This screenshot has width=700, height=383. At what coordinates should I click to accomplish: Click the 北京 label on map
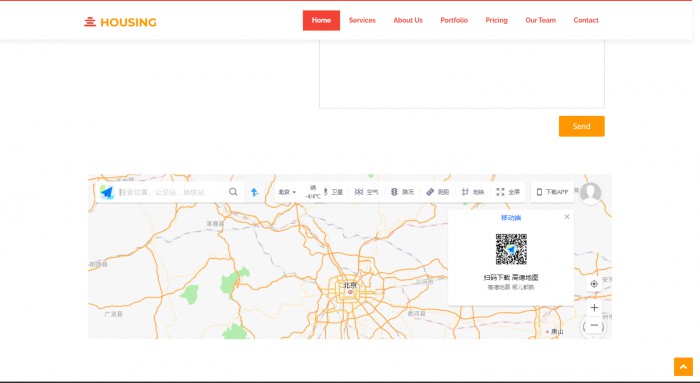pyautogui.click(x=350, y=285)
